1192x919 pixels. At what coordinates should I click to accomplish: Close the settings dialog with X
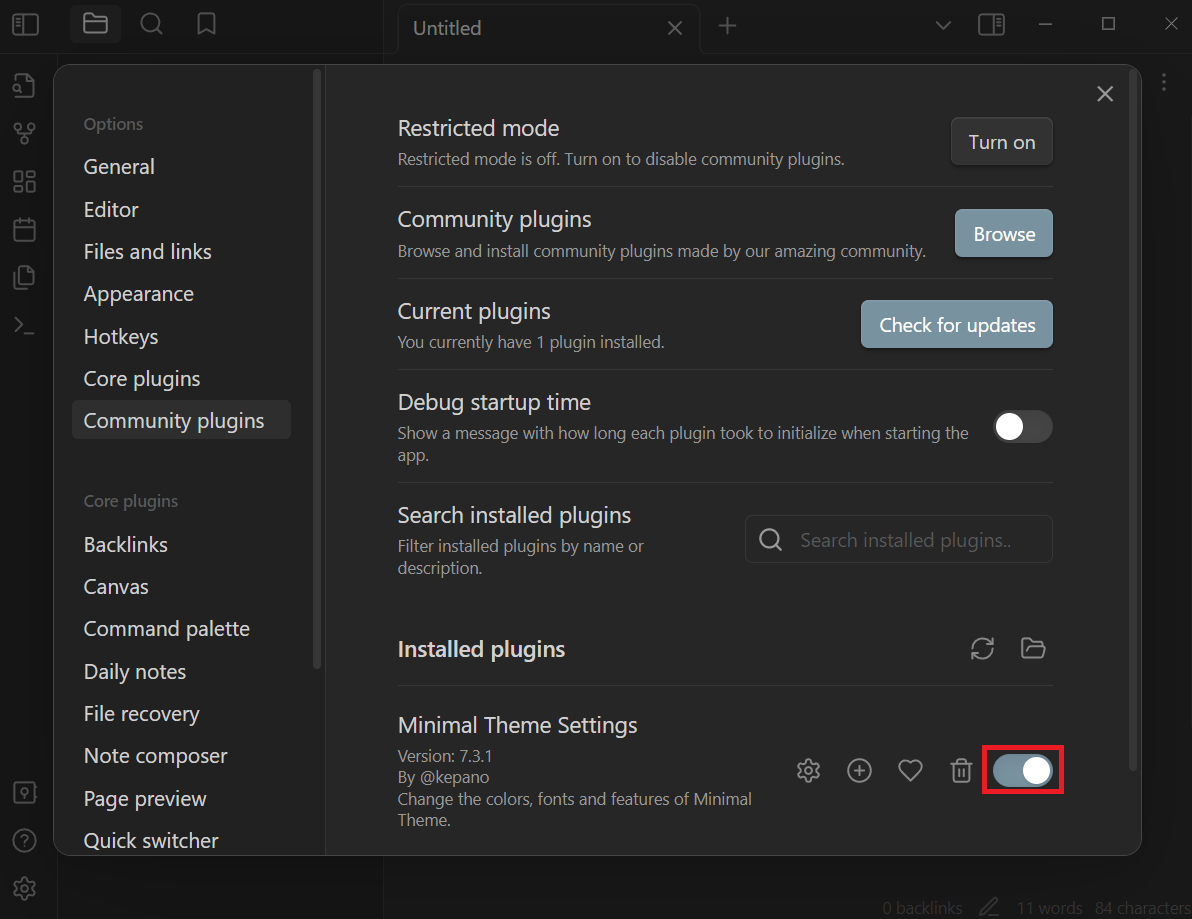(x=1105, y=93)
